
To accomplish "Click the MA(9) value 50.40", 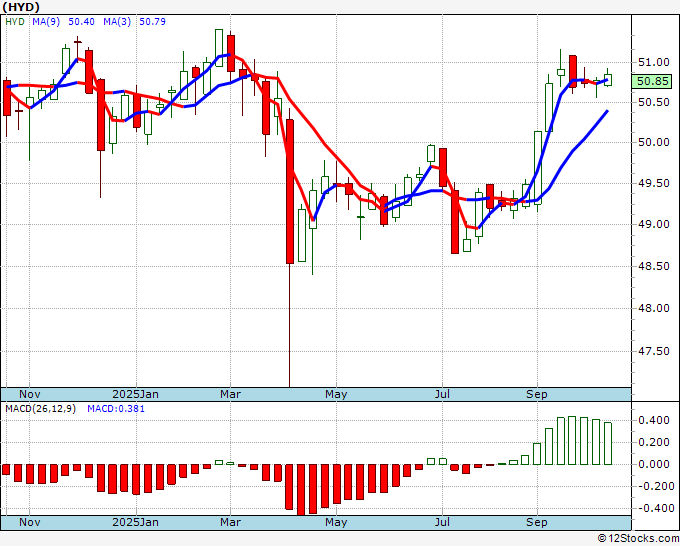I will click(81, 22).
